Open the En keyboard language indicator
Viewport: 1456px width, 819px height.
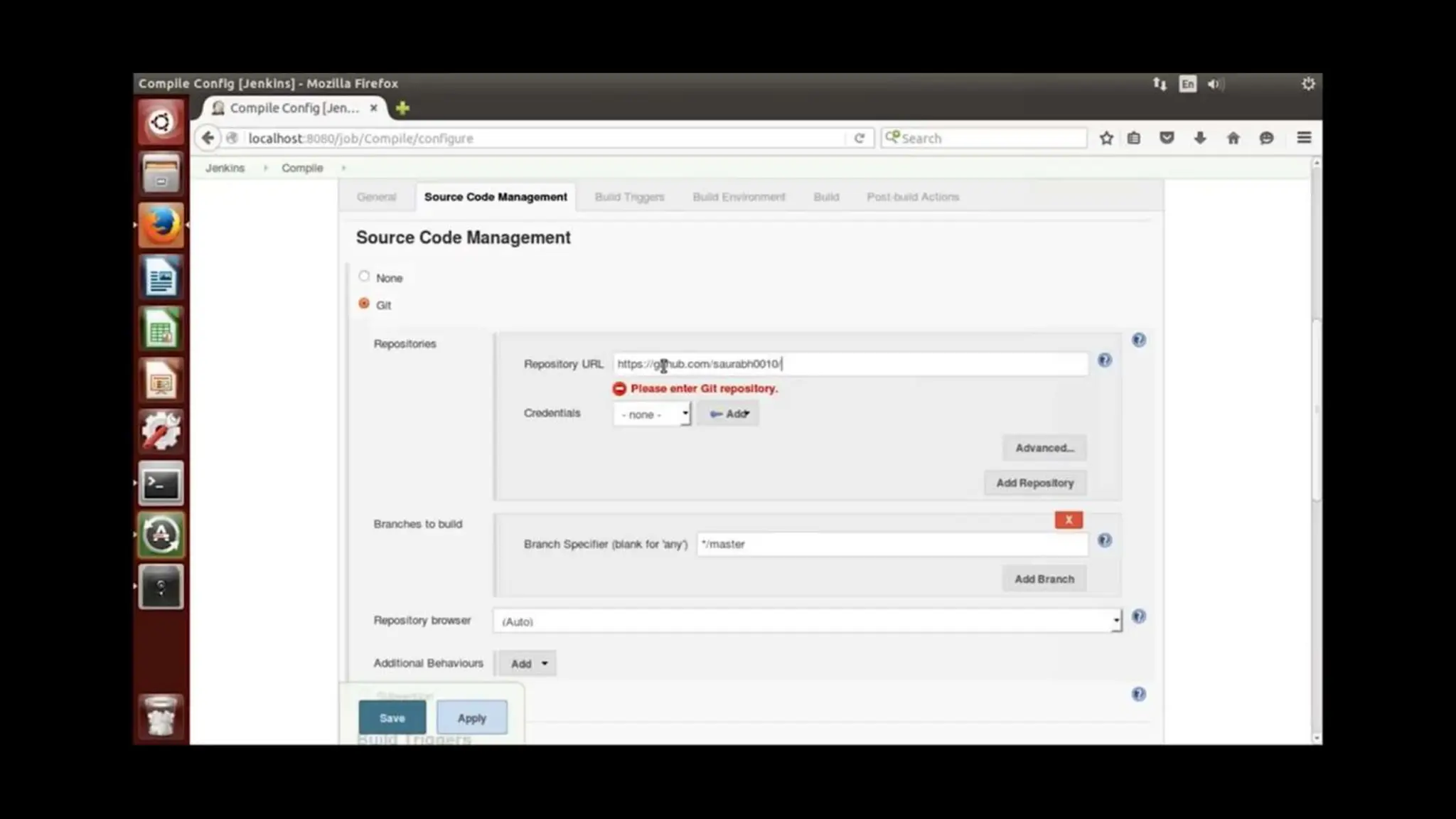[1187, 84]
